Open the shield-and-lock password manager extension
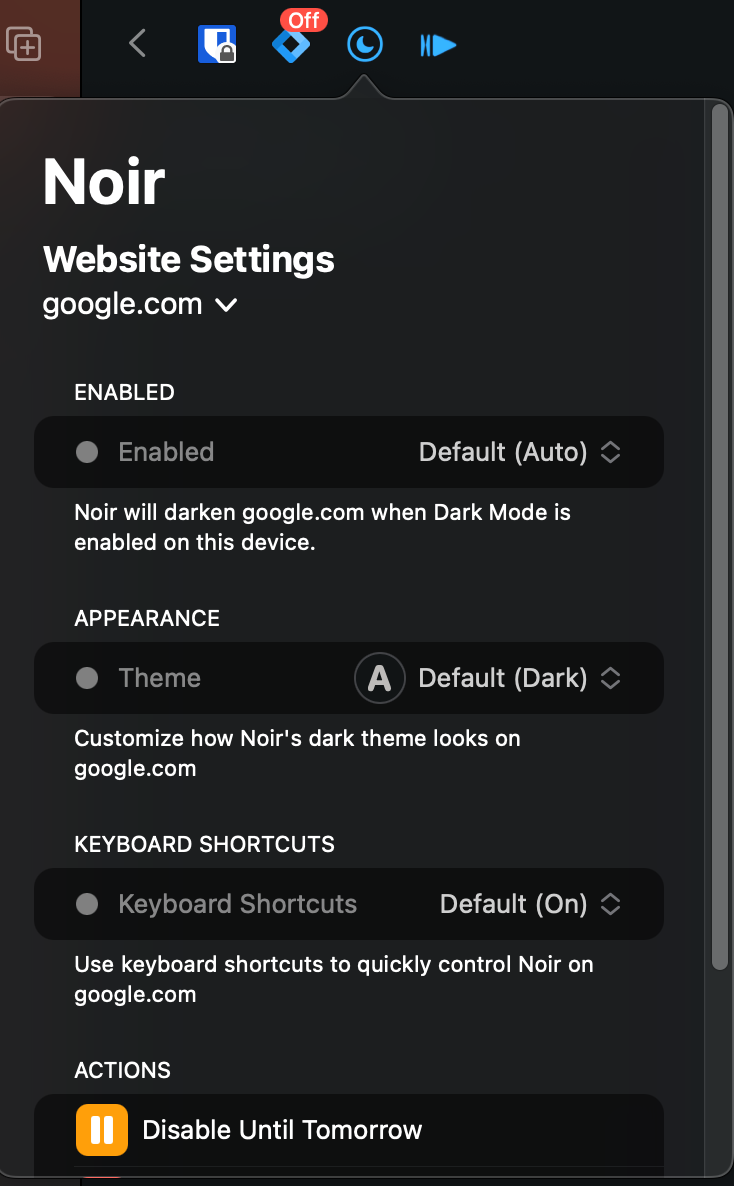 pyautogui.click(x=217, y=44)
